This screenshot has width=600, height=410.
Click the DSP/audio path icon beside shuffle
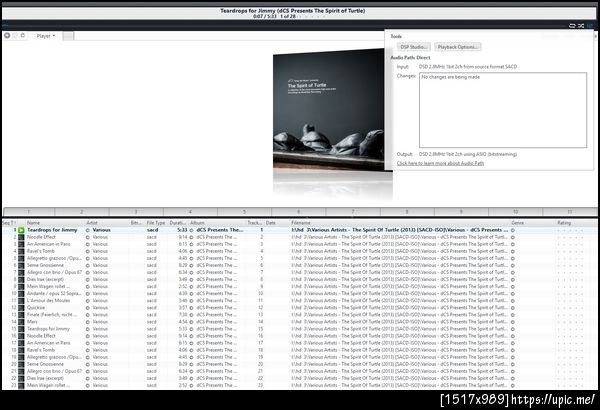[x=590, y=26]
